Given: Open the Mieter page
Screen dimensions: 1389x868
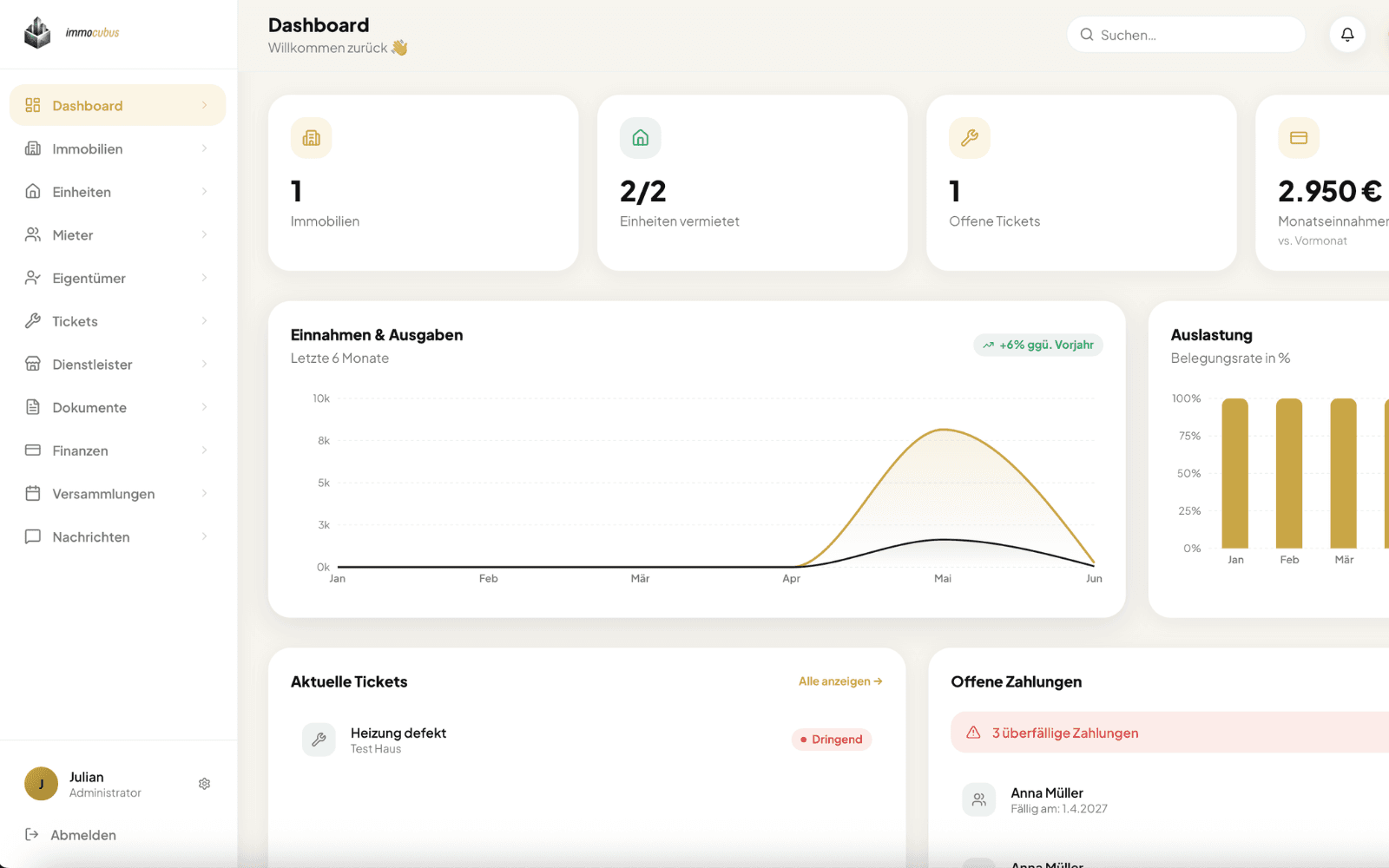Looking at the screenshot, I should pyautogui.click(x=117, y=234).
